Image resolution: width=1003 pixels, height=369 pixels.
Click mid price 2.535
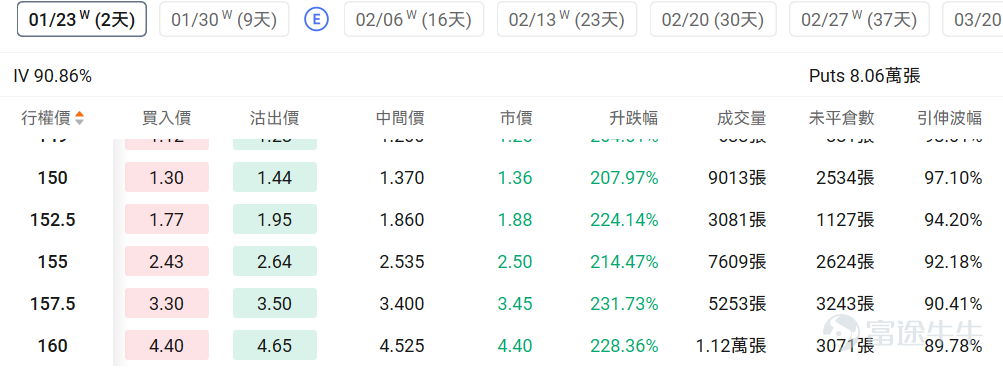coord(402,262)
